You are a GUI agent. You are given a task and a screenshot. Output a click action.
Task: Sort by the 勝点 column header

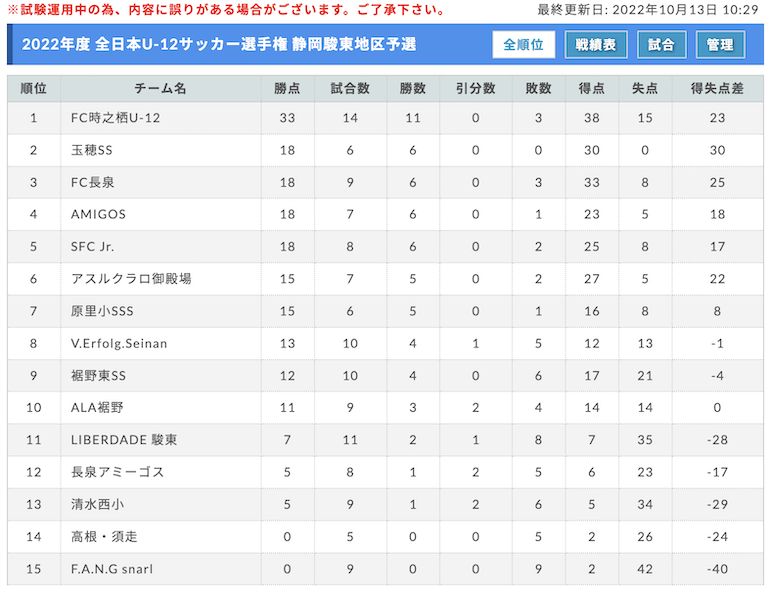click(287, 88)
